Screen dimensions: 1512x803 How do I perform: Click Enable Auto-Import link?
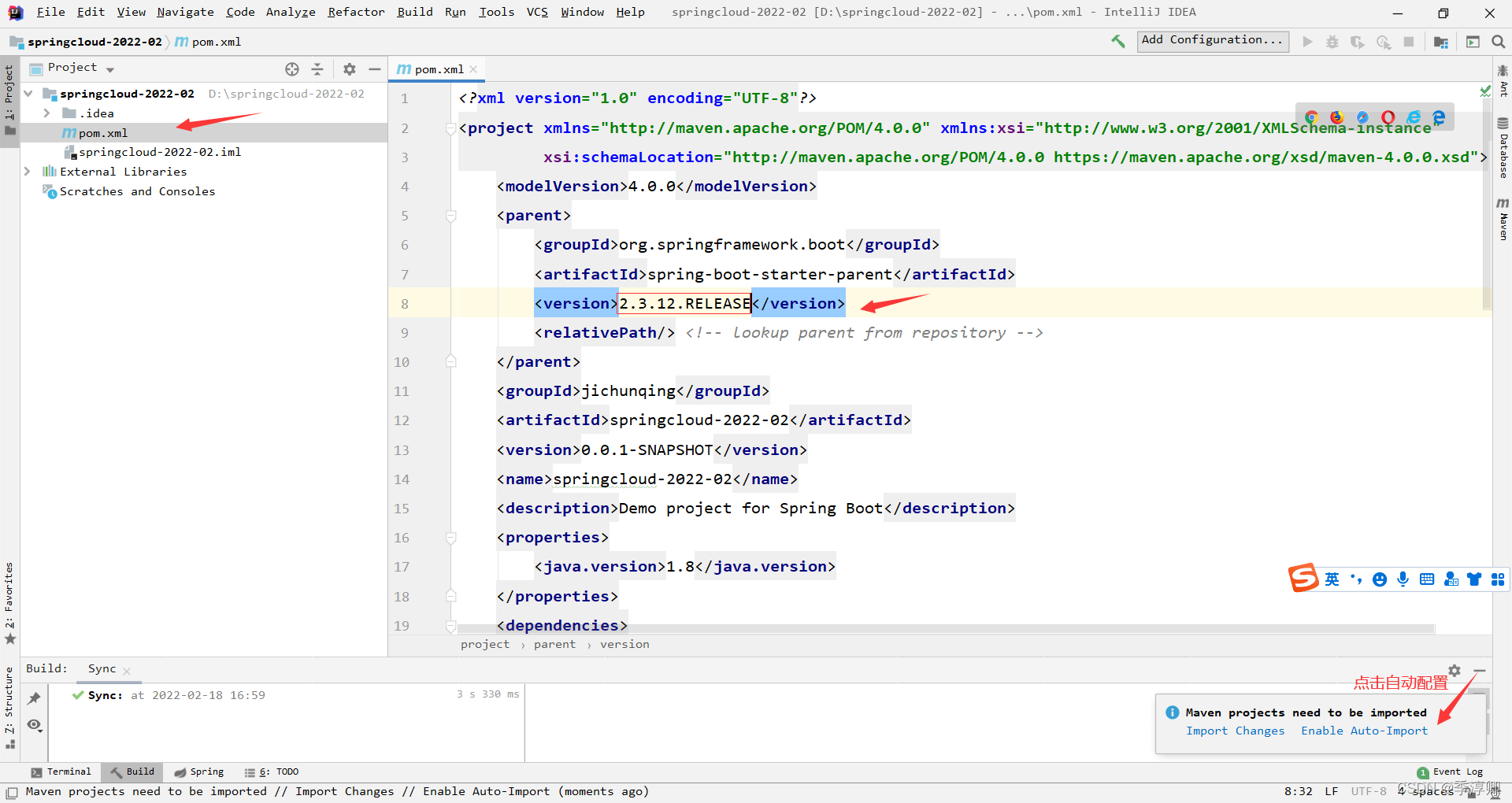[x=1364, y=731]
